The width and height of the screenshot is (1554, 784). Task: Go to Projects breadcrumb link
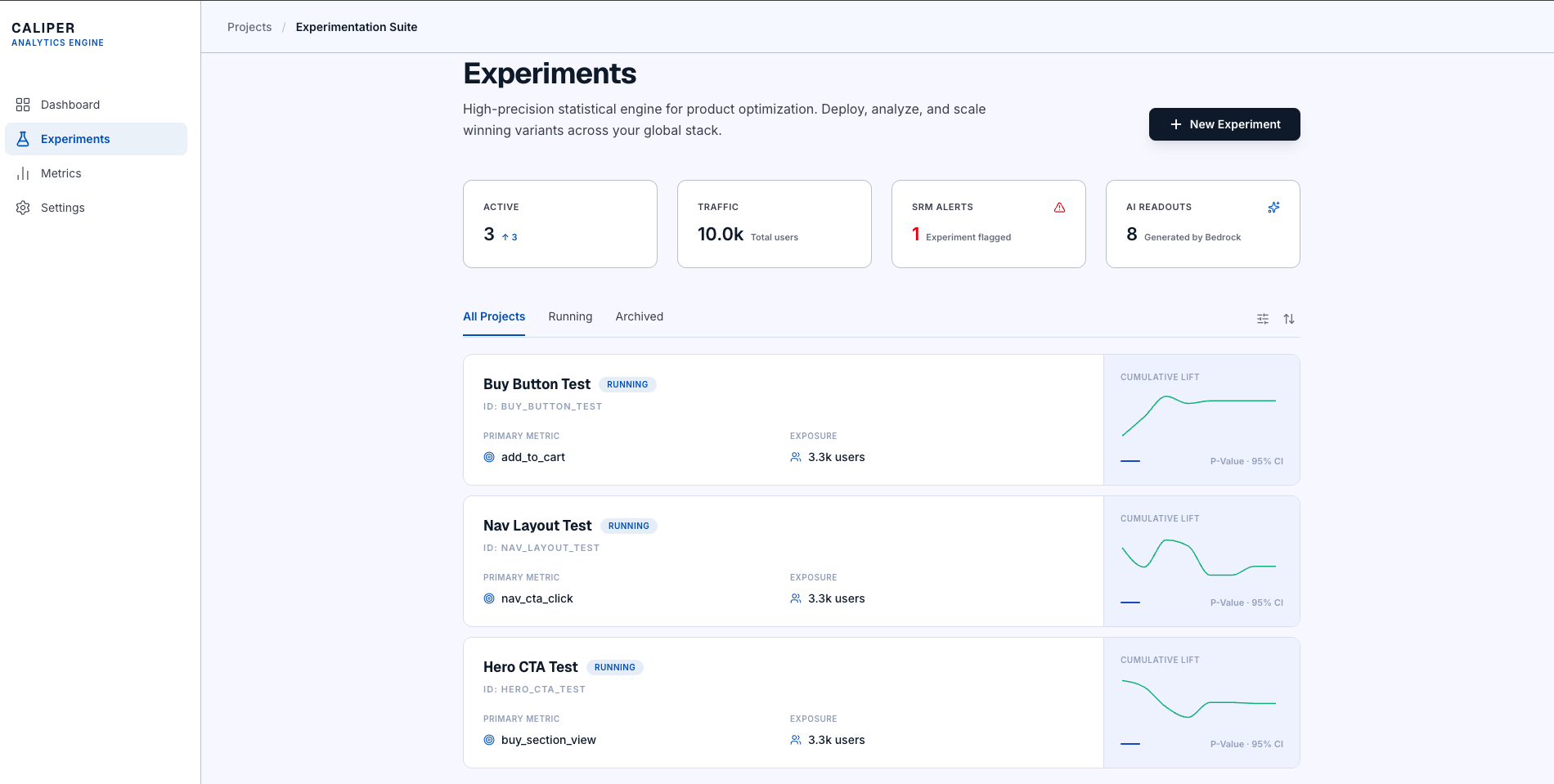click(x=249, y=27)
